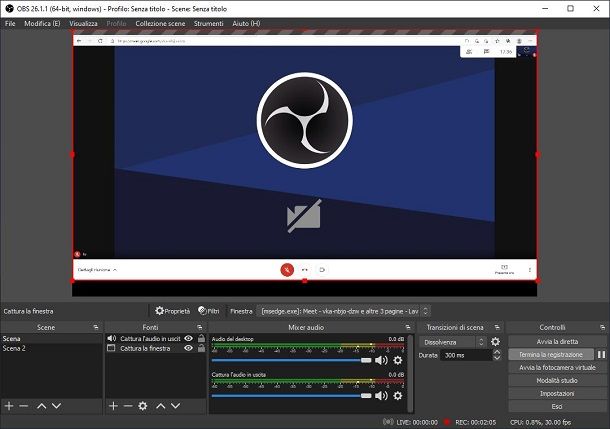Move source down in Fonti list
Viewport: 610px width, 429px height.
[x=175, y=406]
